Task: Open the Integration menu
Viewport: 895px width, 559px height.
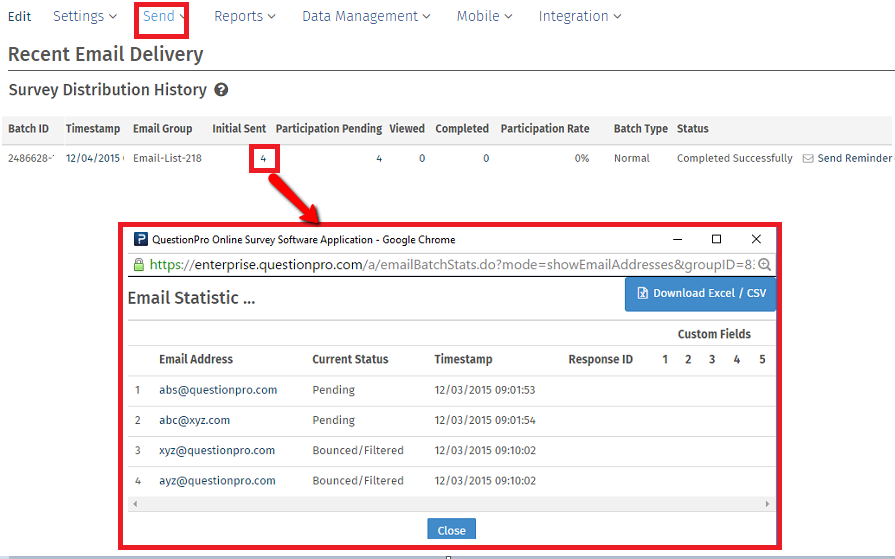Action: tap(579, 16)
